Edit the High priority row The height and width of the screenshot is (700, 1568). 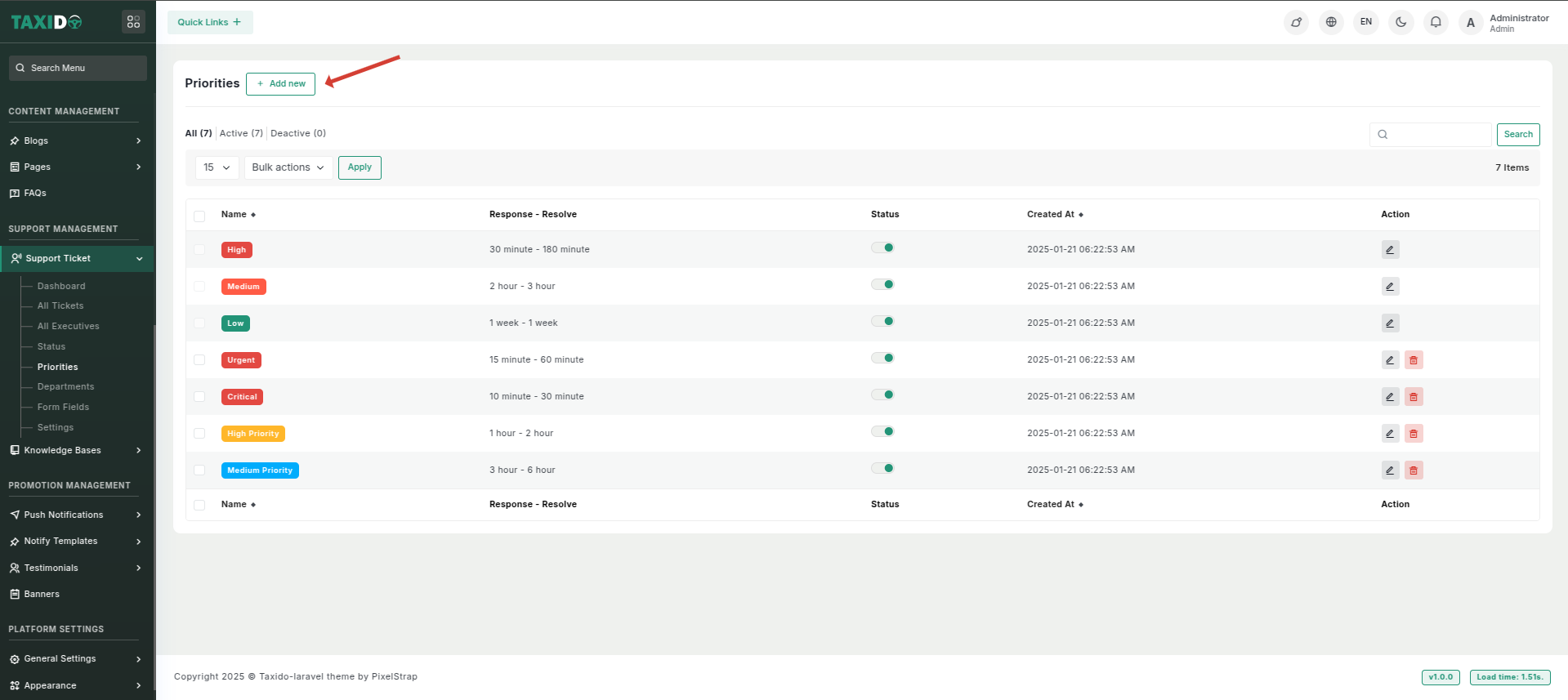click(1390, 250)
